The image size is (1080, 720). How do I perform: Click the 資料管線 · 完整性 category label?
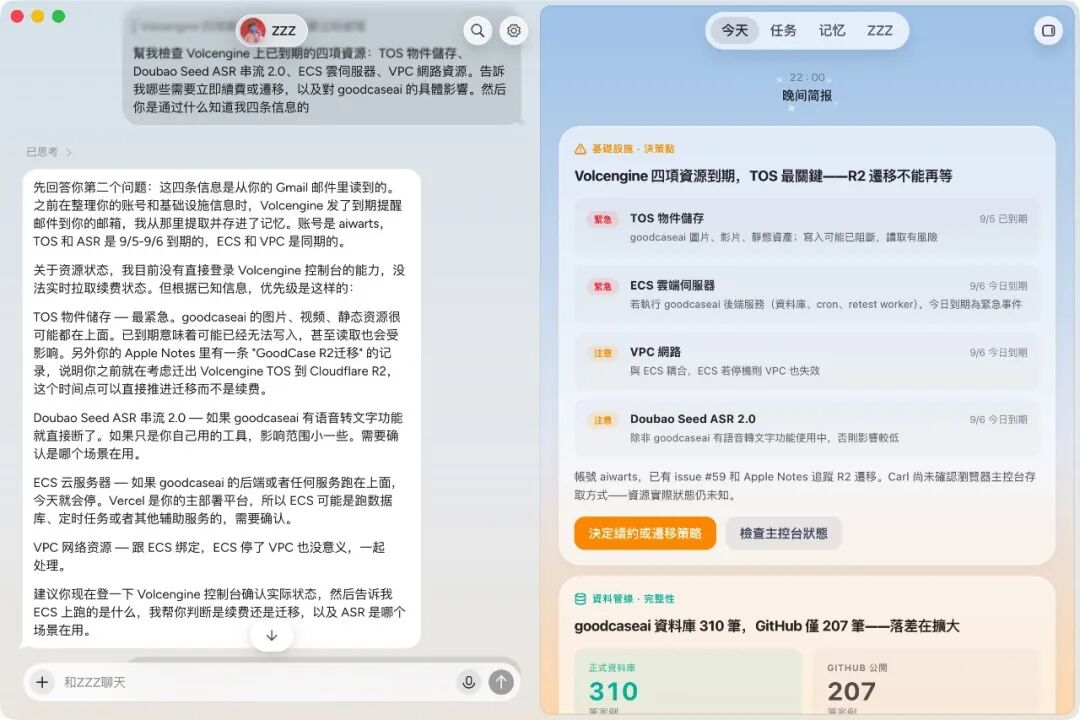pyautogui.click(x=633, y=599)
